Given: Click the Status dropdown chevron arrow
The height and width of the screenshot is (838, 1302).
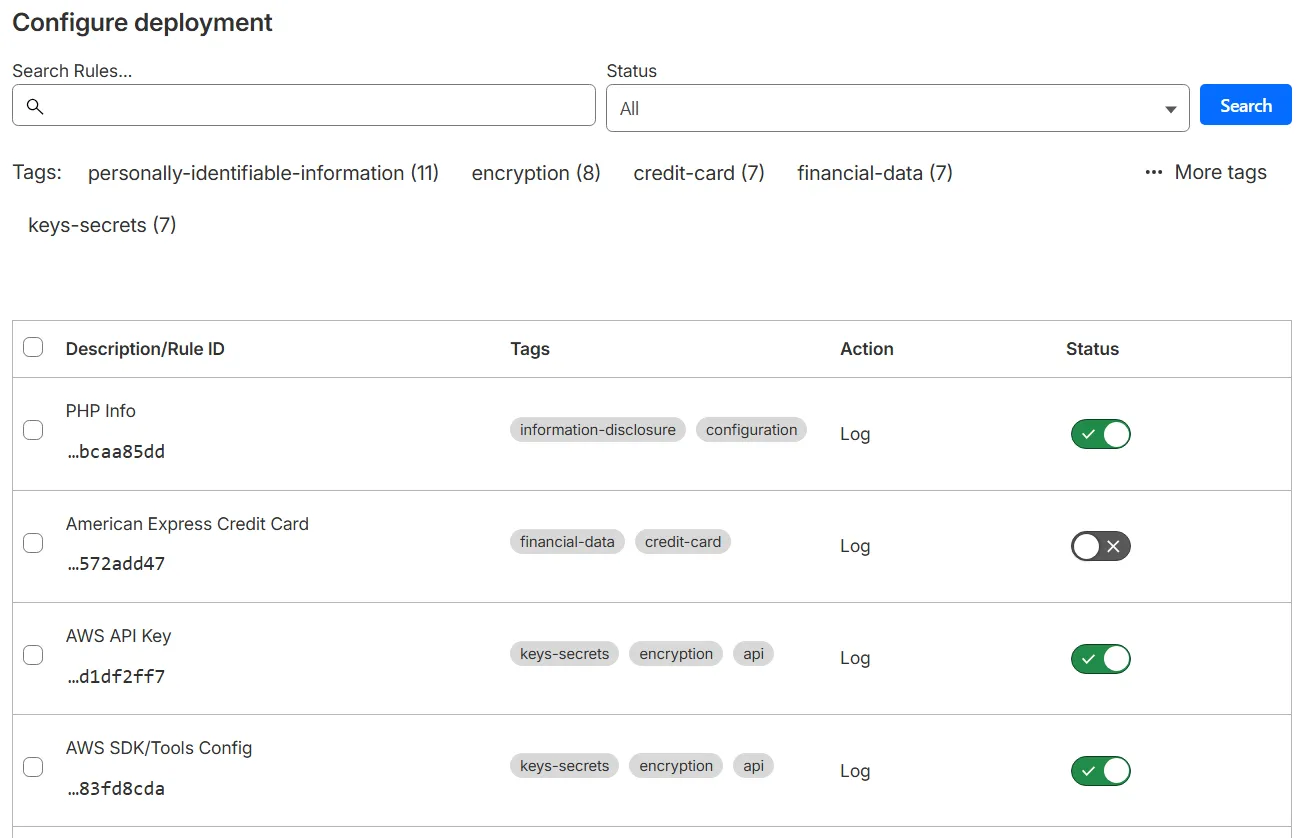Looking at the screenshot, I should click(x=1170, y=107).
